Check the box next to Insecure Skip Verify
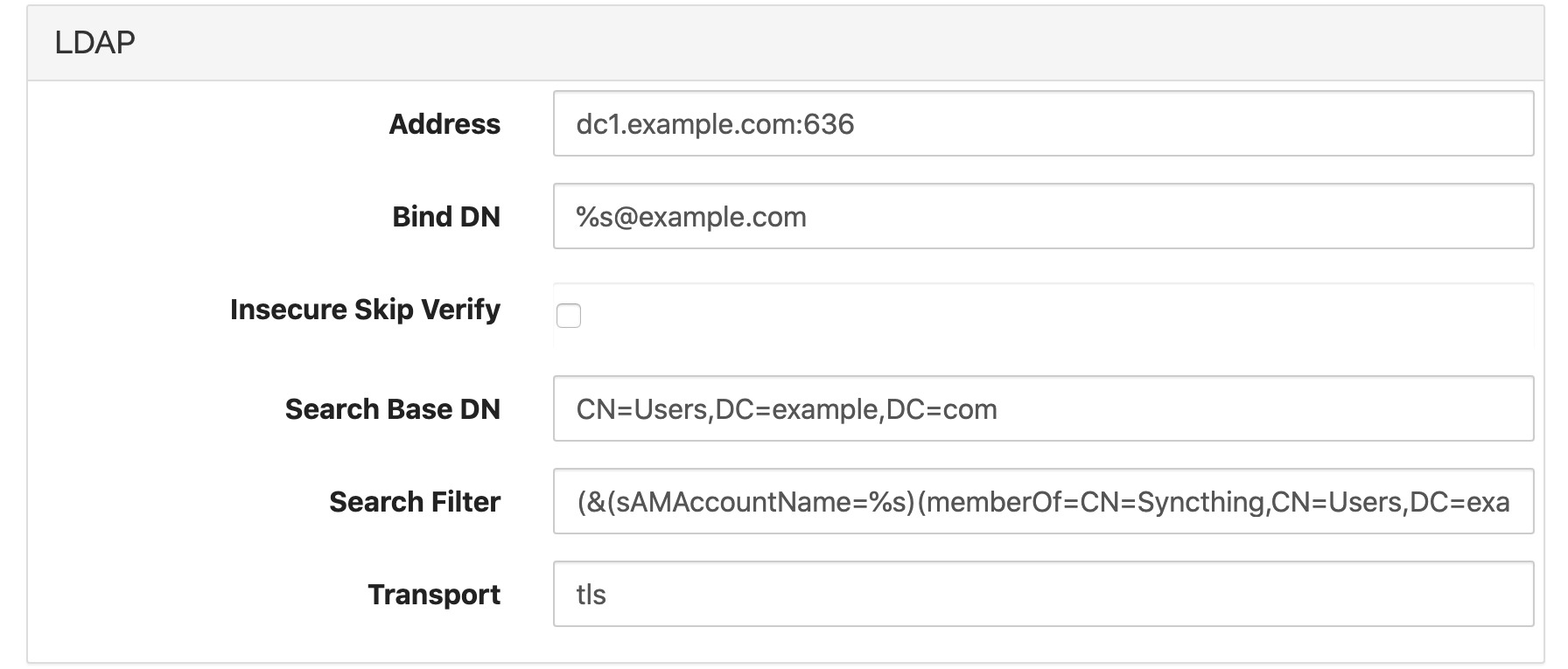 point(570,317)
